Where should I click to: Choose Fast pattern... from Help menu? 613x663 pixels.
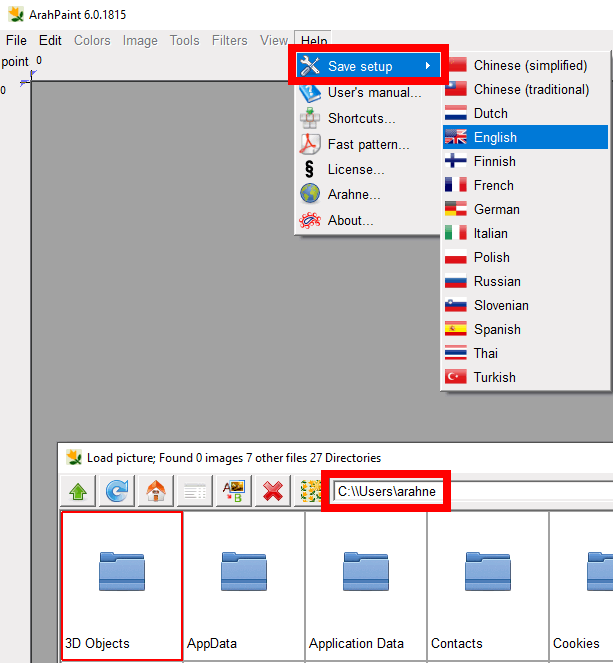coord(367,144)
